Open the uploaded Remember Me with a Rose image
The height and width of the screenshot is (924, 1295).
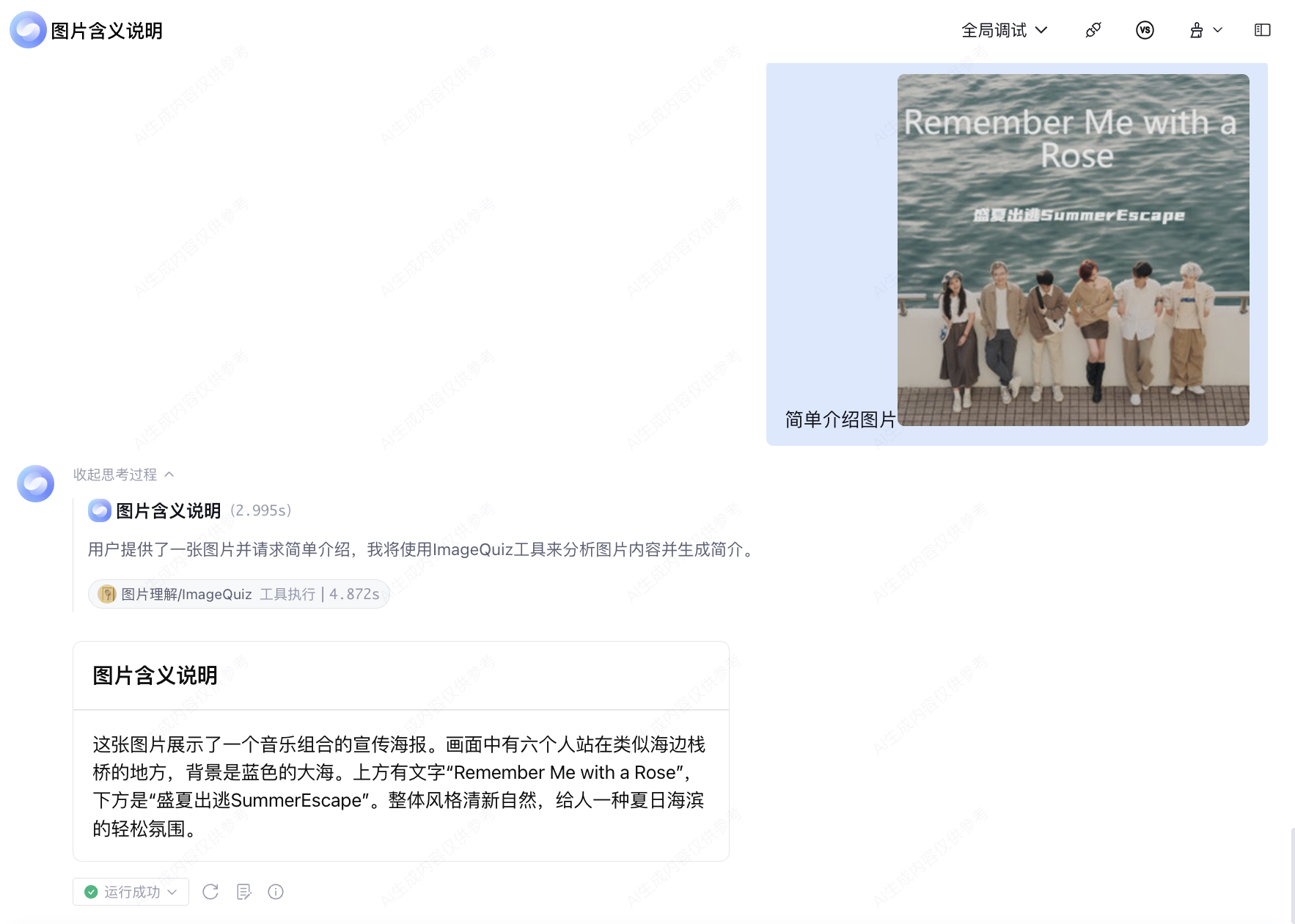click(1073, 250)
